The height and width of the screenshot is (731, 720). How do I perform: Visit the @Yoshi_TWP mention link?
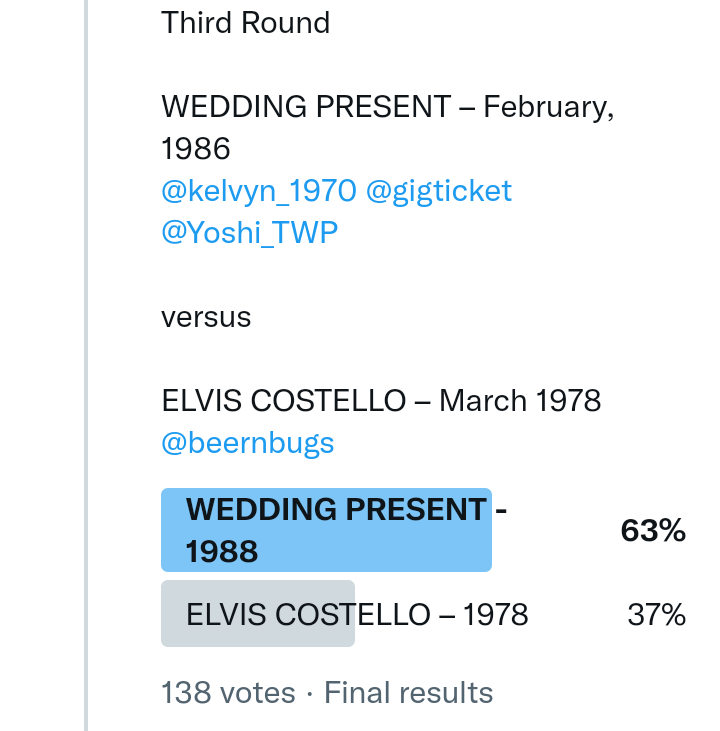pyautogui.click(x=249, y=233)
